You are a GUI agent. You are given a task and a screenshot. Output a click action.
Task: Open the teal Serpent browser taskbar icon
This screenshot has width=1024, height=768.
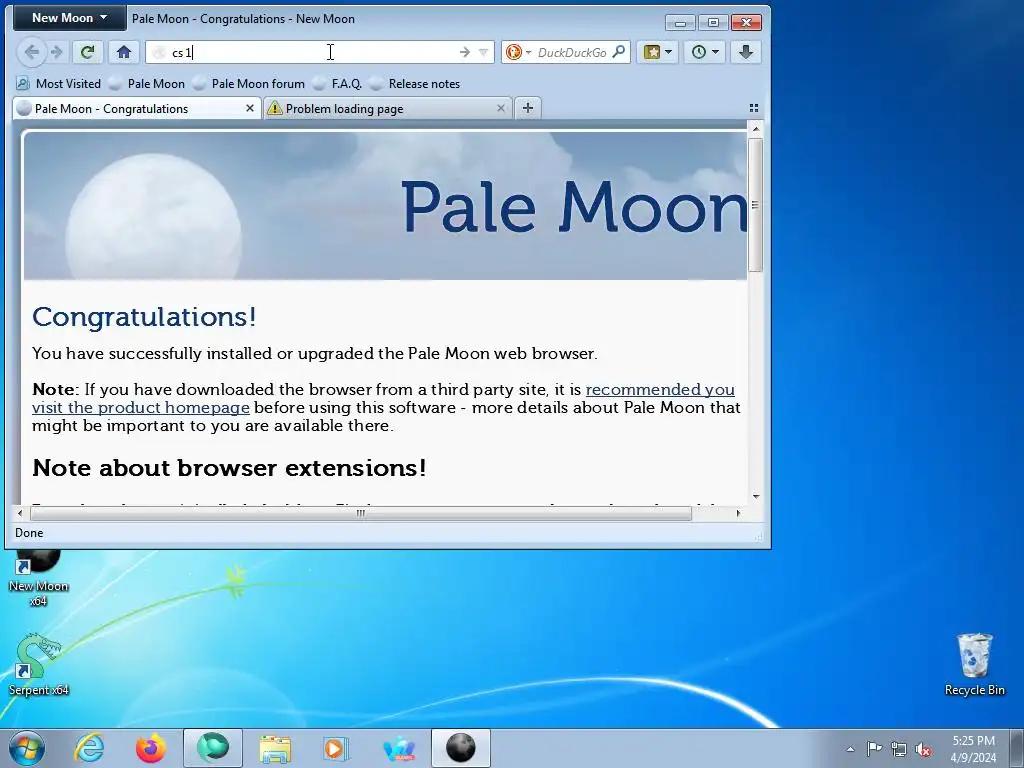coord(213,748)
